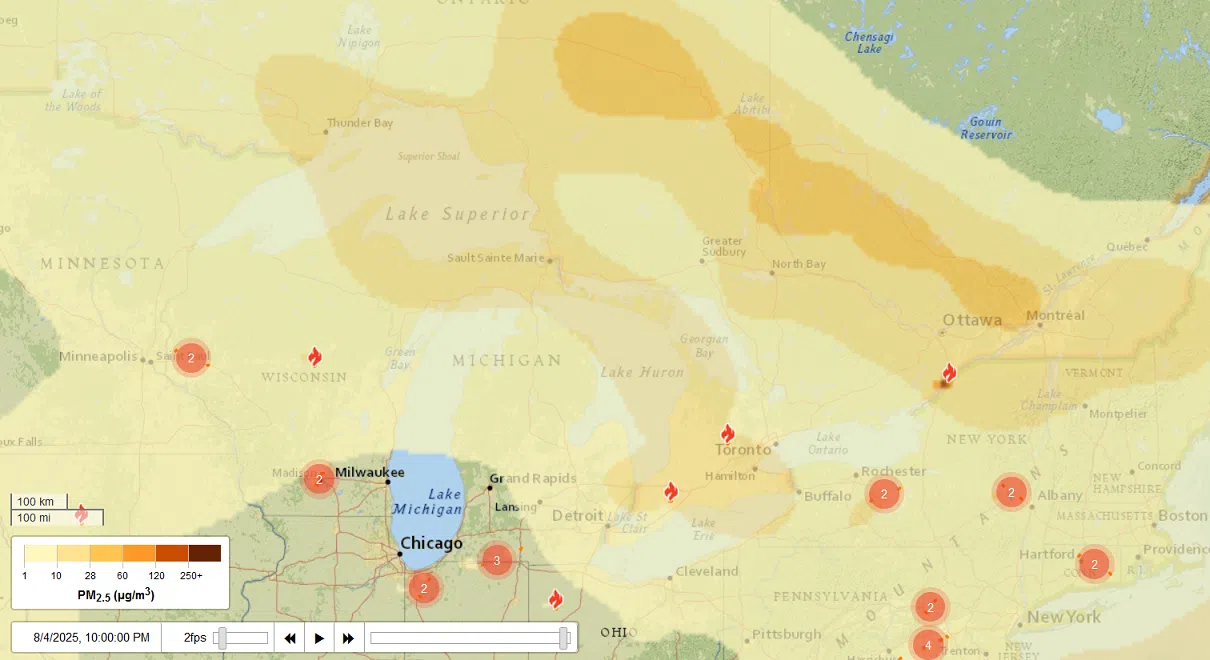Open the cluster marker 2 near Hartford
This screenshot has width=1210, height=660.
(1094, 564)
